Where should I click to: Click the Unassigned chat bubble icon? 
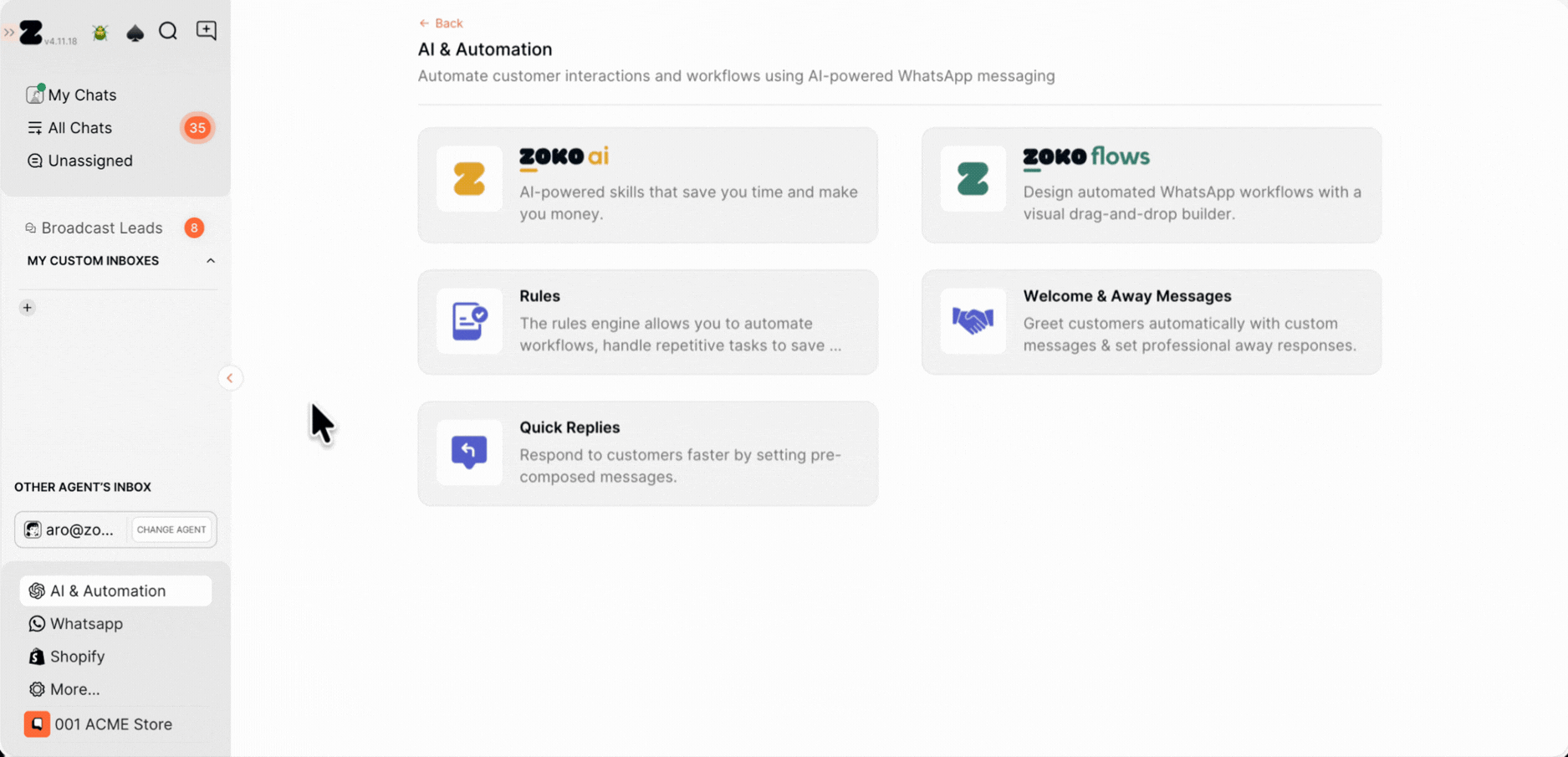pos(34,161)
